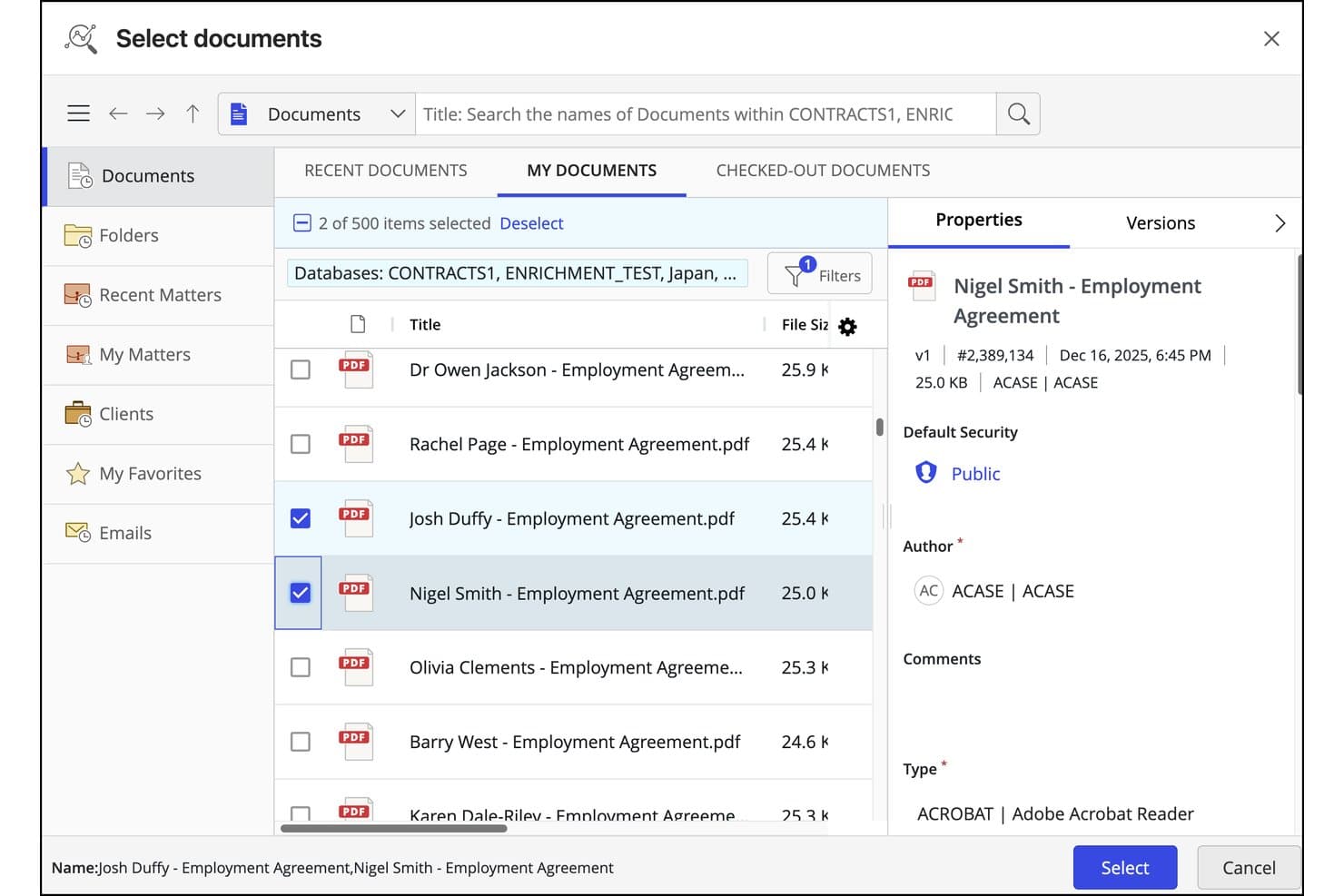Screen dimensions: 1344x896
Task: Switch to My Documents tab
Action: coord(591,171)
